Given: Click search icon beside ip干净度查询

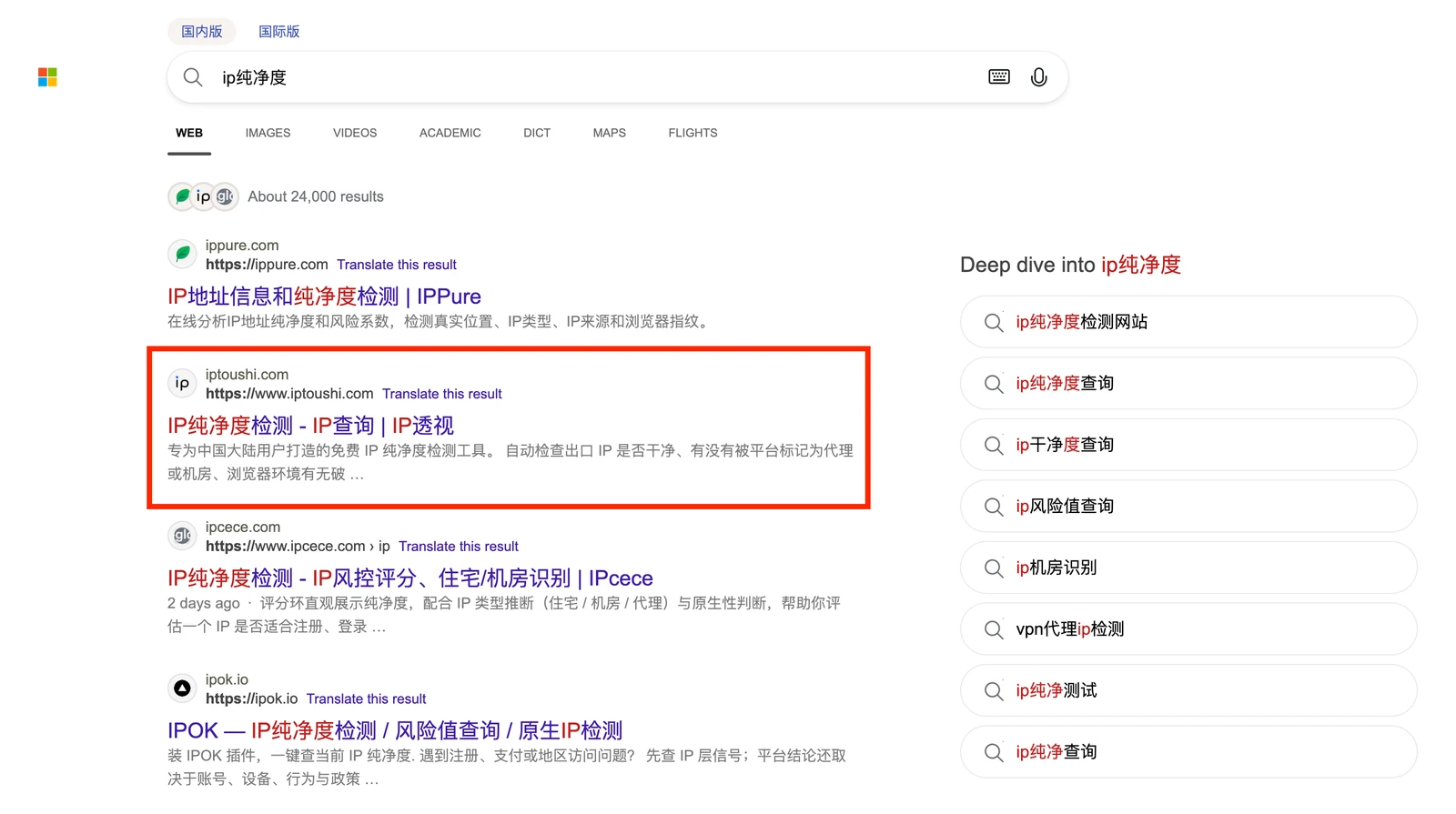Looking at the screenshot, I should coord(994,445).
